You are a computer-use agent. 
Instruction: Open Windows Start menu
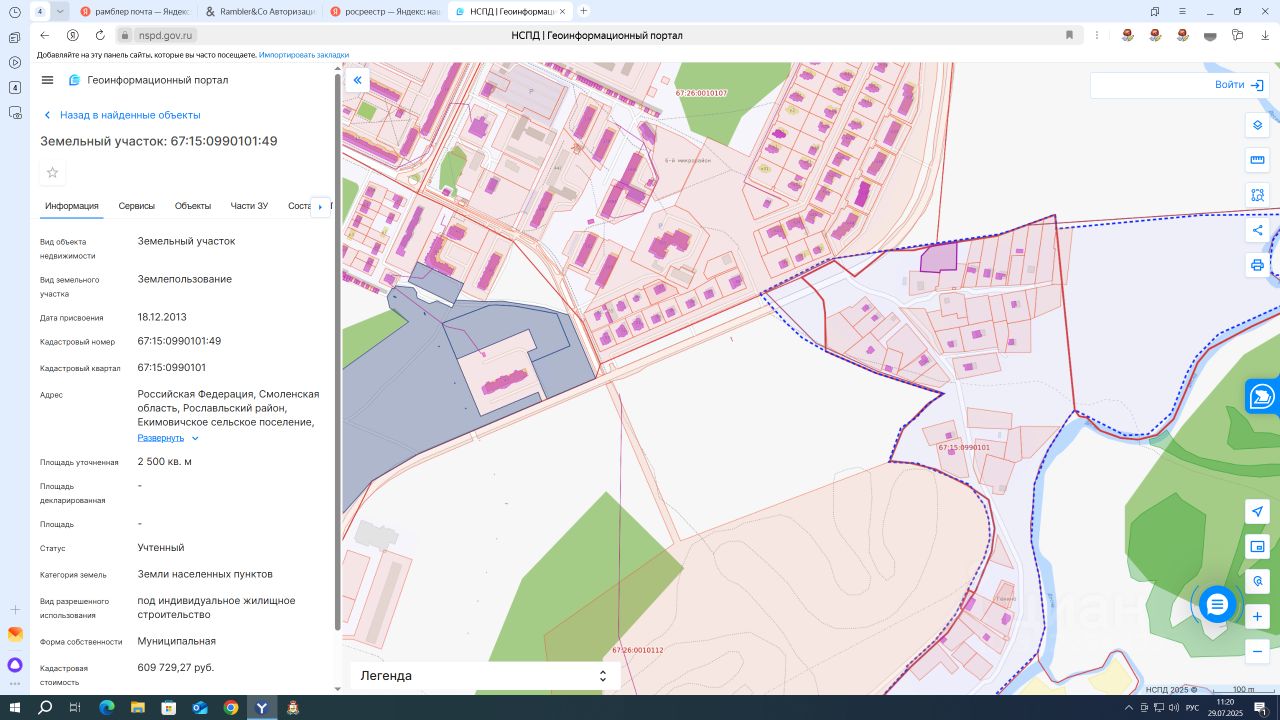(x=15, y=708)
